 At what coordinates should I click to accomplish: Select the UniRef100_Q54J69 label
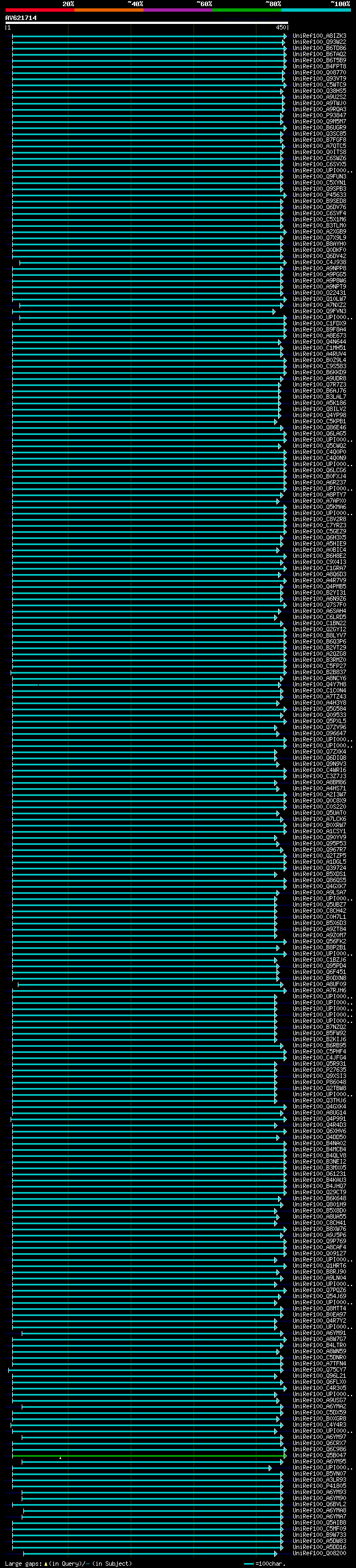coord(319,1297)
